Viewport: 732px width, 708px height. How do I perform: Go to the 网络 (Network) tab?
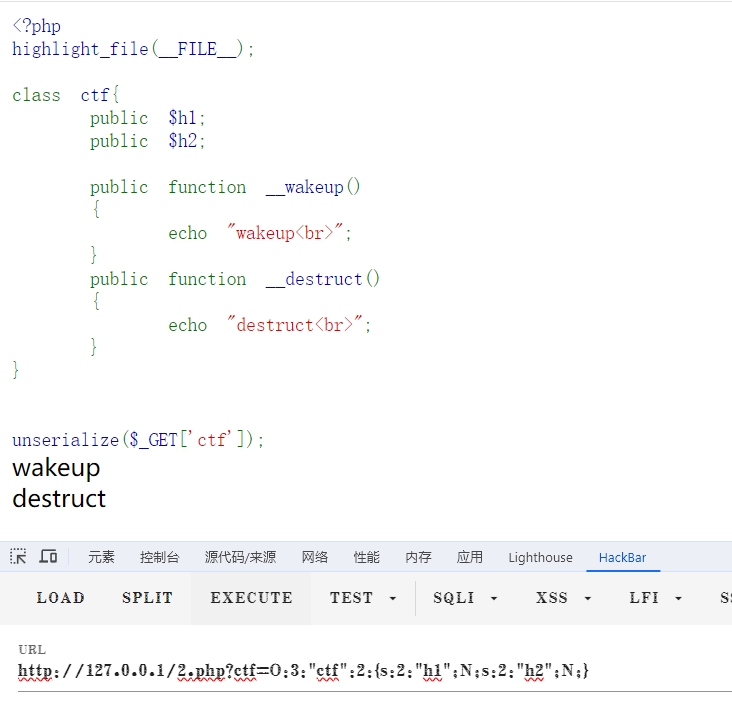coord(315,558)
